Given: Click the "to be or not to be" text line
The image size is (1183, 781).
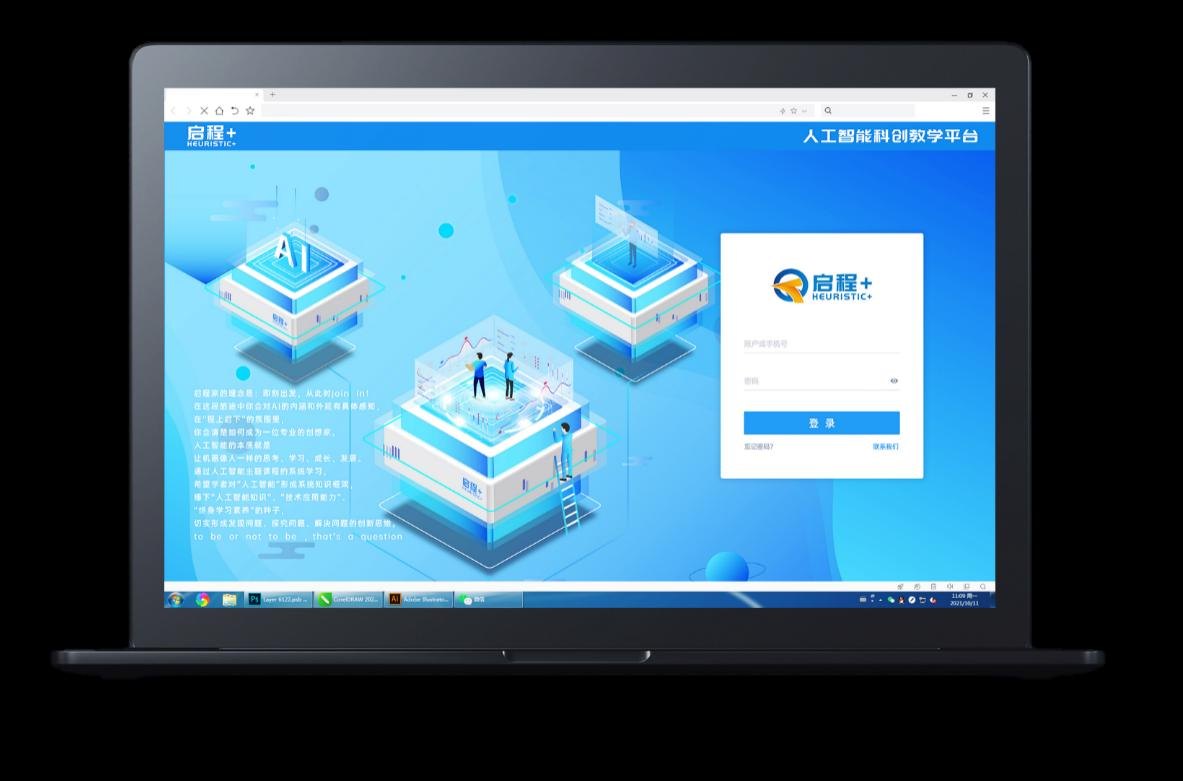Looking at the screenshot, I should point(298,537).
